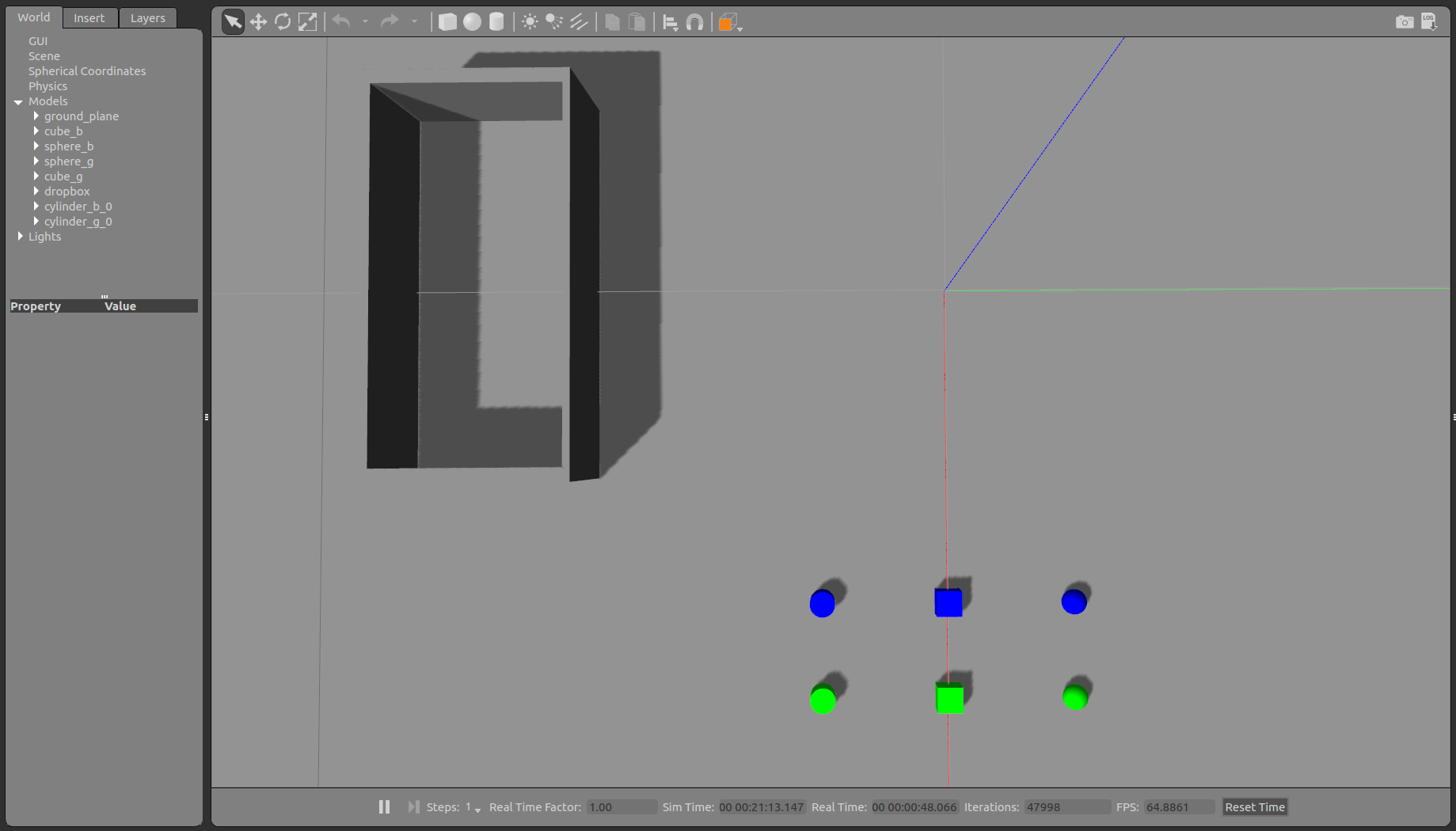
Task: Activate the translate mode tool
Action: click(258, 22)
